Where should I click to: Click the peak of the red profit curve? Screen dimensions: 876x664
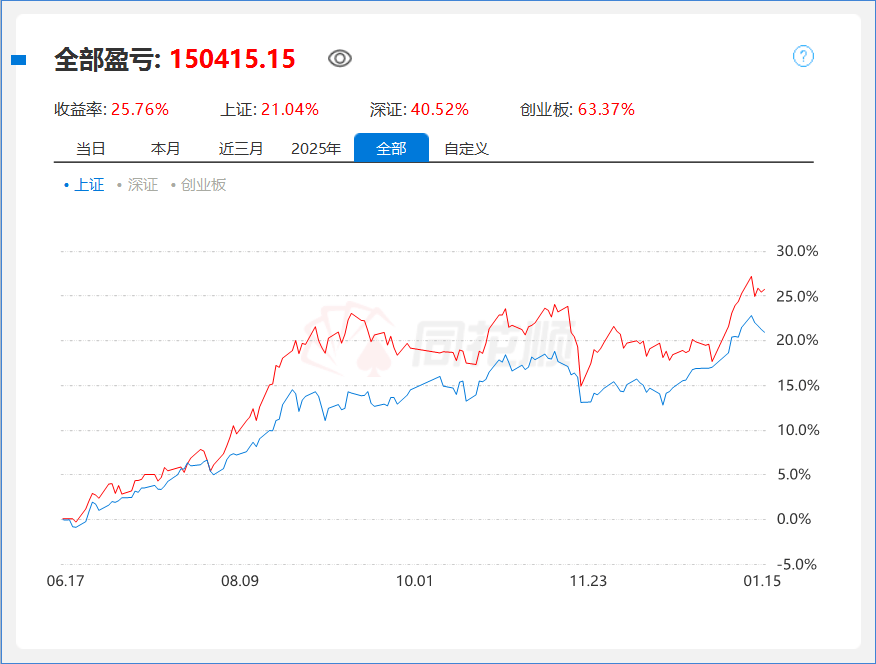pos(750,277)
